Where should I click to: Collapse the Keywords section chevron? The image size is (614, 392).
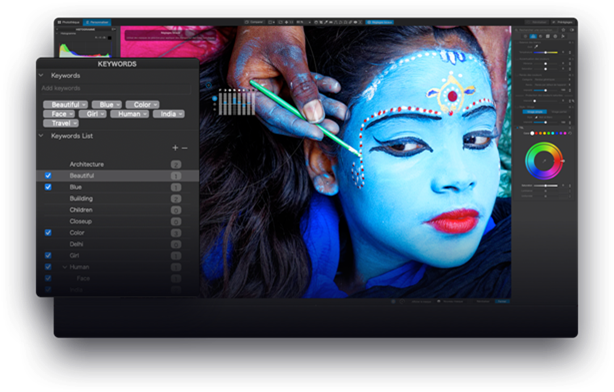point(41,75)
